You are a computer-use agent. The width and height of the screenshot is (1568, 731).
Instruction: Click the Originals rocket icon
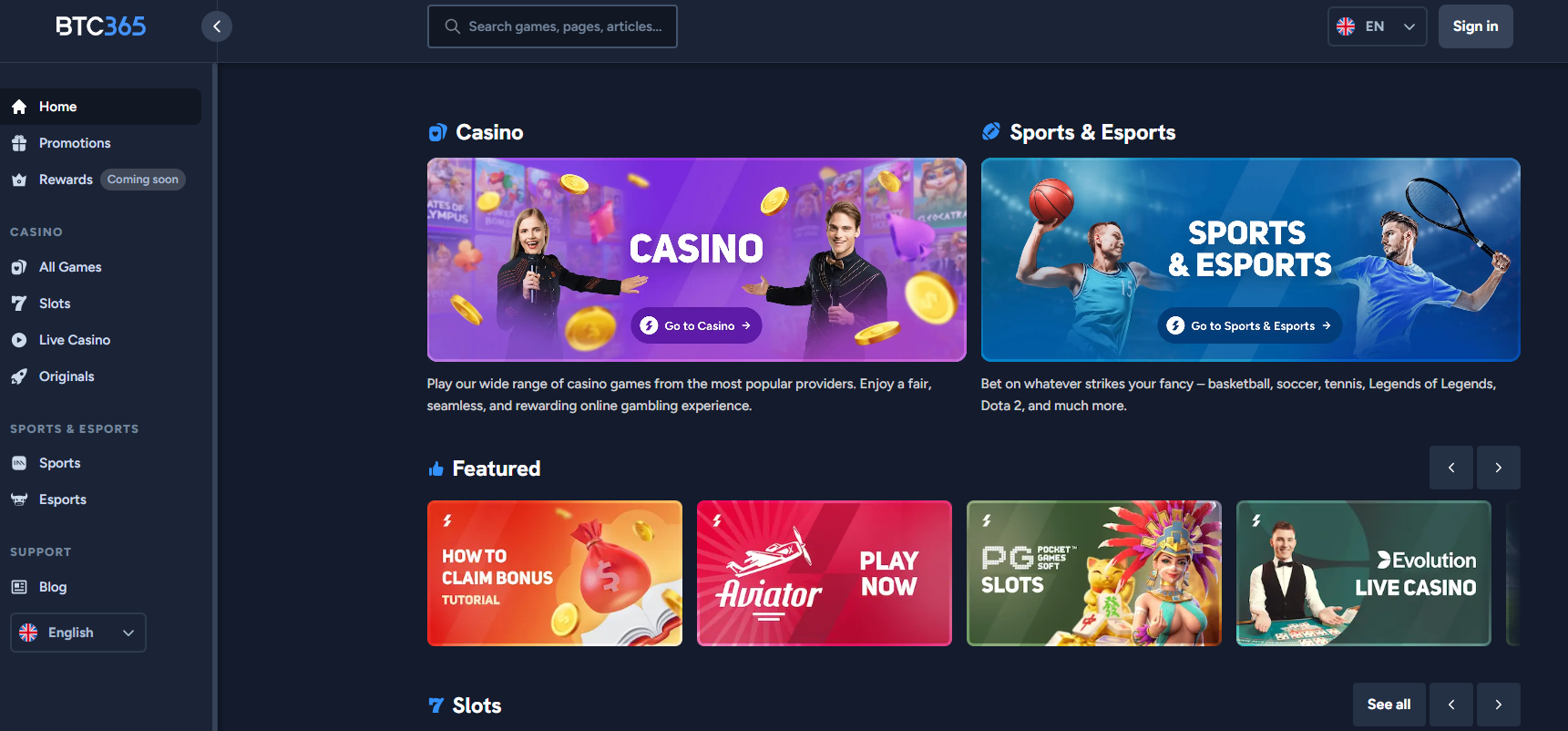point(19,376)
